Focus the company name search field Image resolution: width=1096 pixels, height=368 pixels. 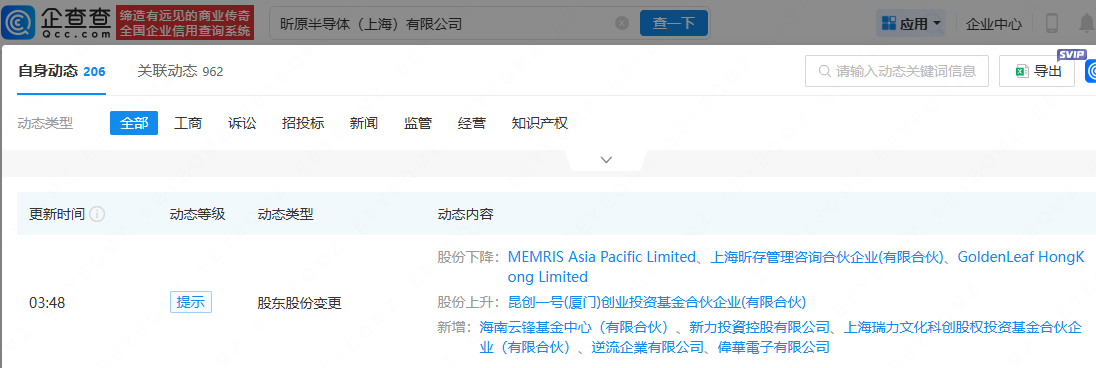pyautogui.click(x=455, y=23)
